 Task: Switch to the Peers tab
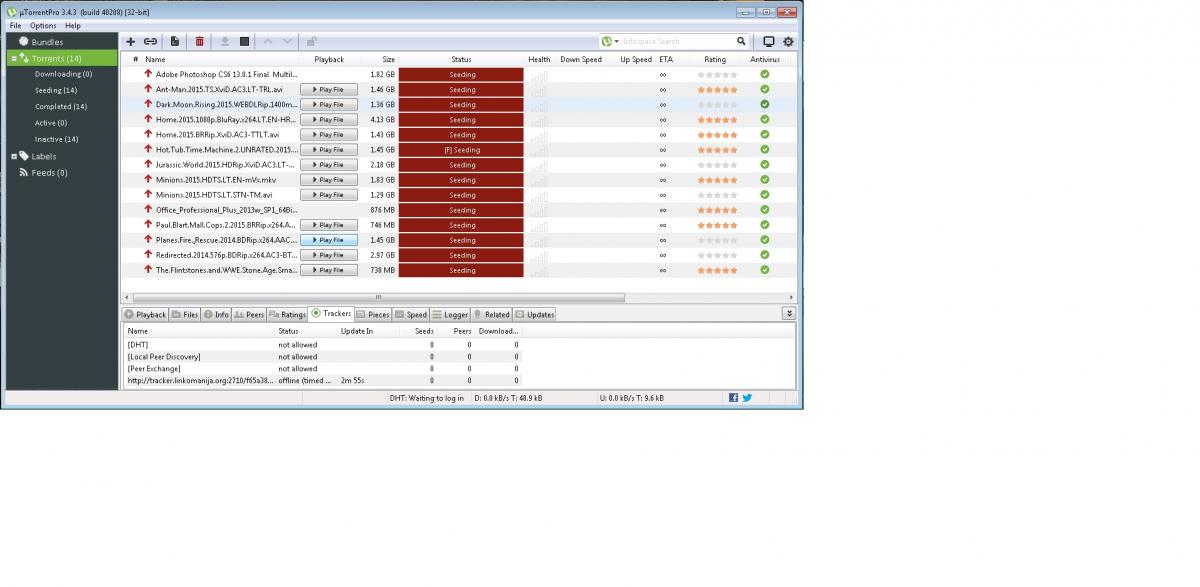point(249,314)
